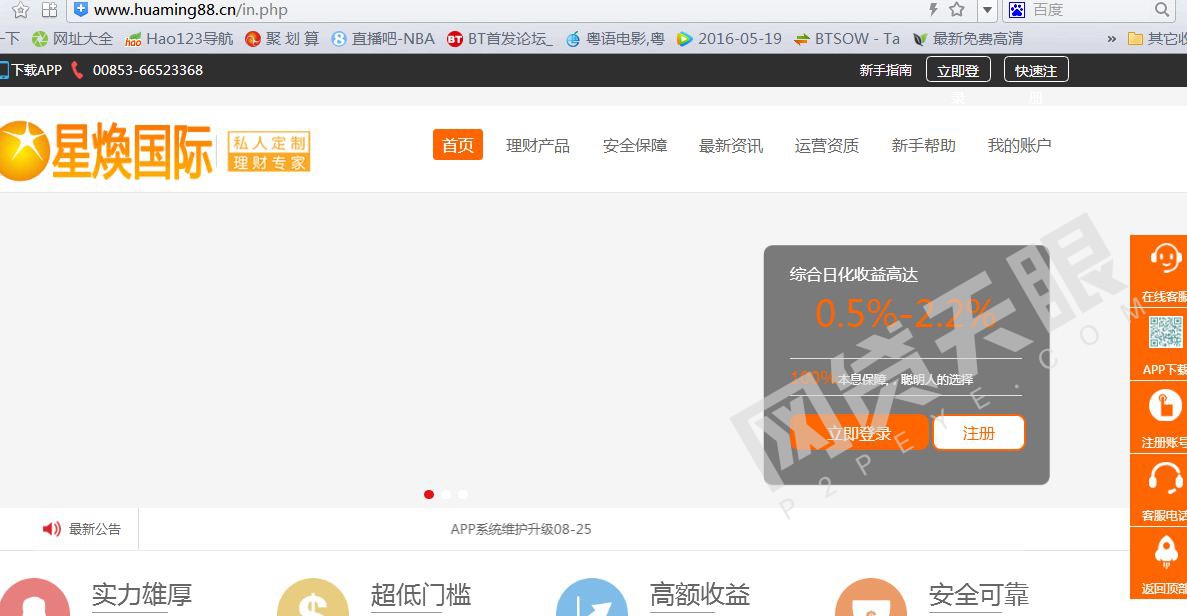Open the address bar dropdown arrow
Screen dimensions: 1187x616
(987, 10)
